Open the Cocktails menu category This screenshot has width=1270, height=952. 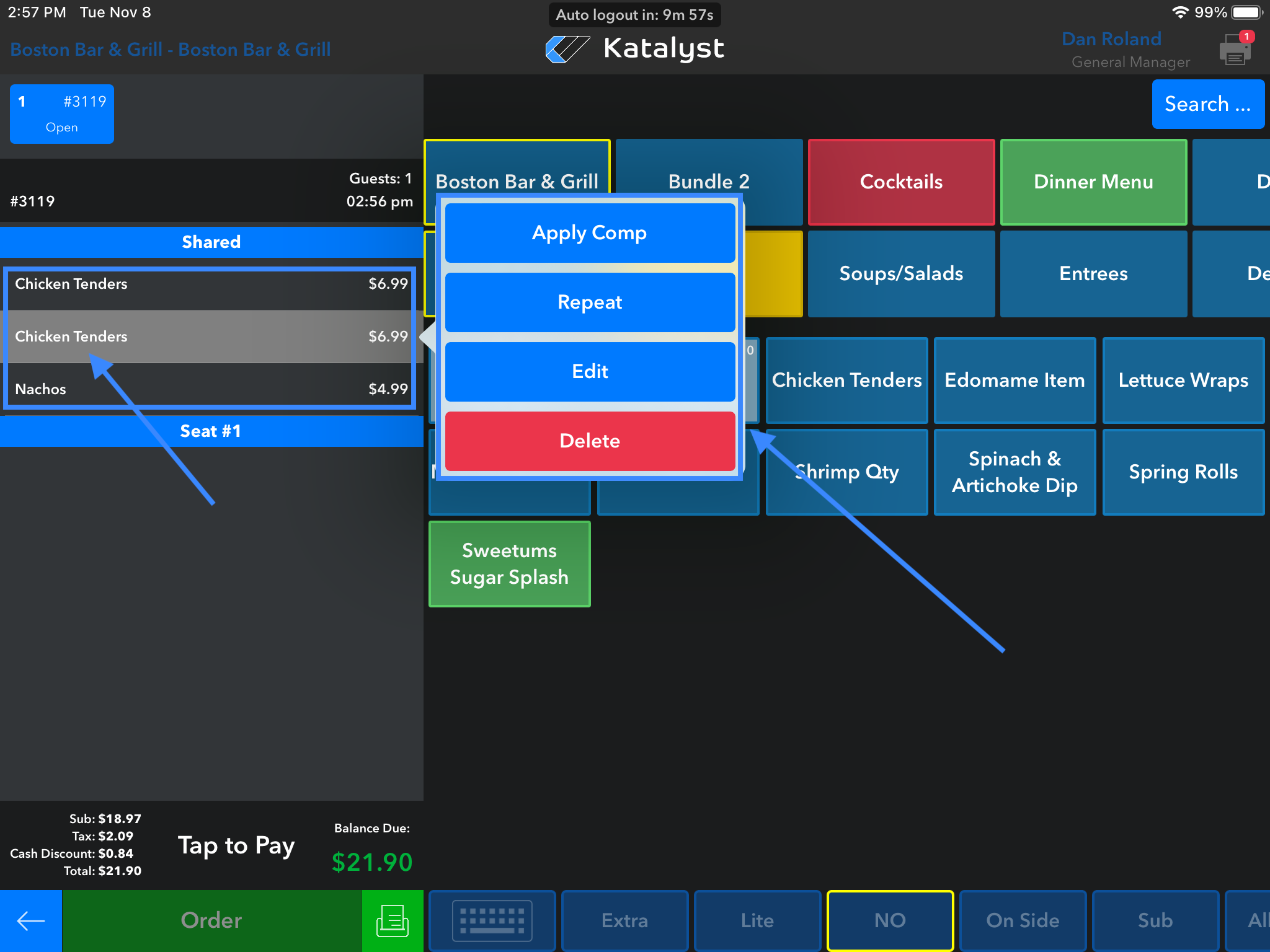(x=901, y=182)
